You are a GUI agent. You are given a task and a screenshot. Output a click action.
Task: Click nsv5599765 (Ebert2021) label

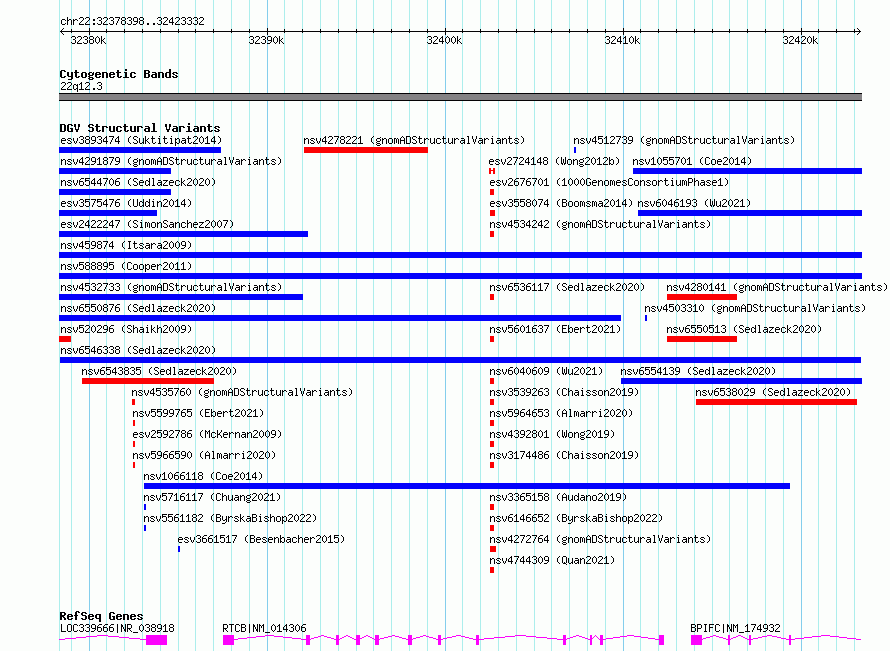[x=198, y=413]
